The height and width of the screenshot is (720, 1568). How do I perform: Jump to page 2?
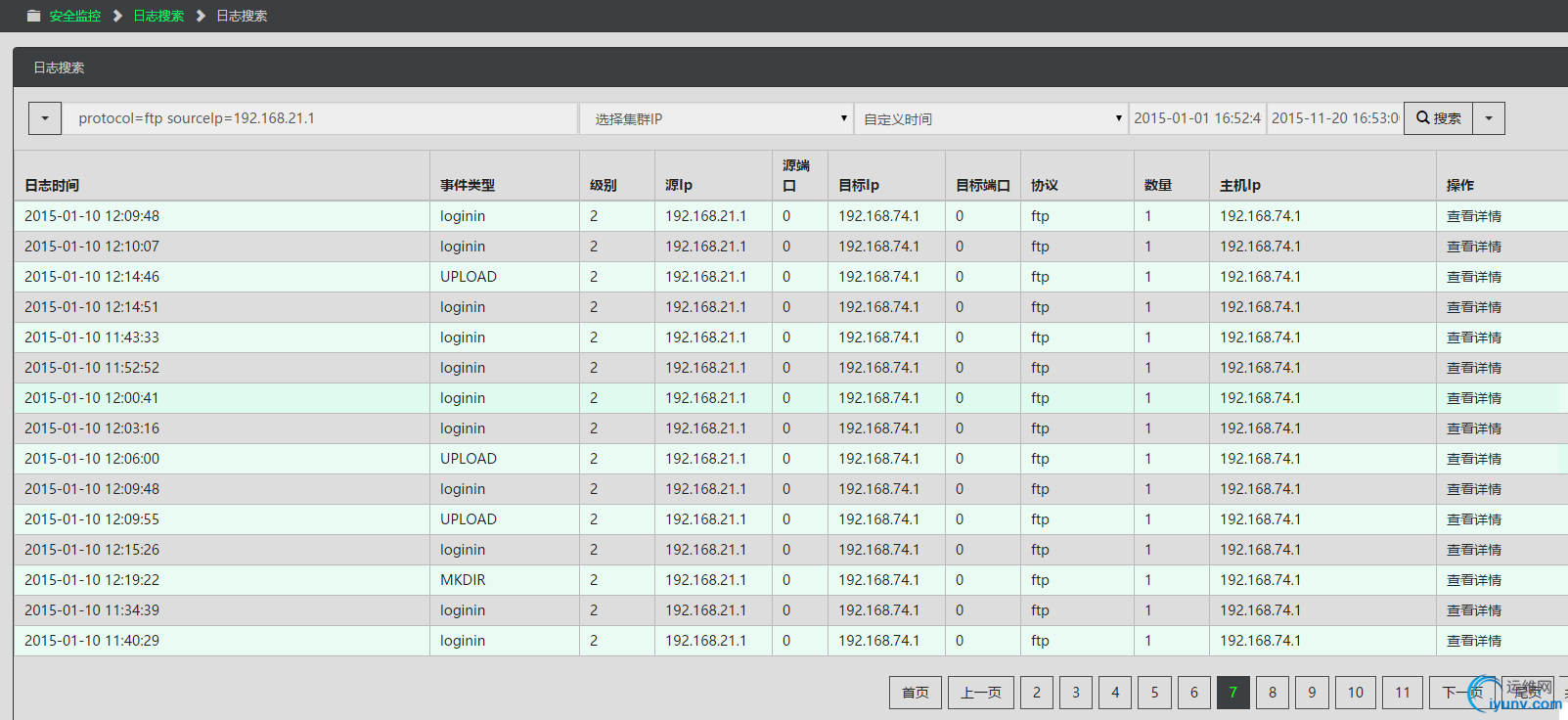[x=1037, y=693]
